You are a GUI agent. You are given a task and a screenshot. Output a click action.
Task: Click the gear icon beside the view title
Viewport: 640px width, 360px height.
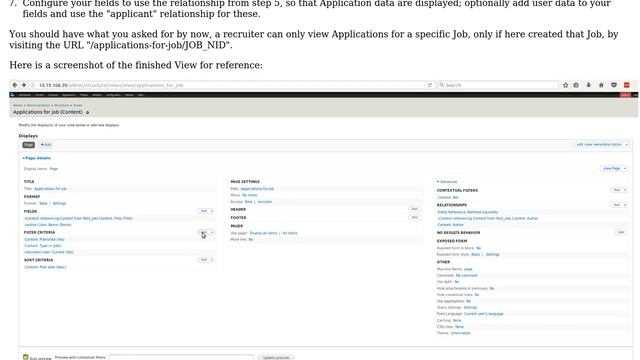click(x=87, y=112)
